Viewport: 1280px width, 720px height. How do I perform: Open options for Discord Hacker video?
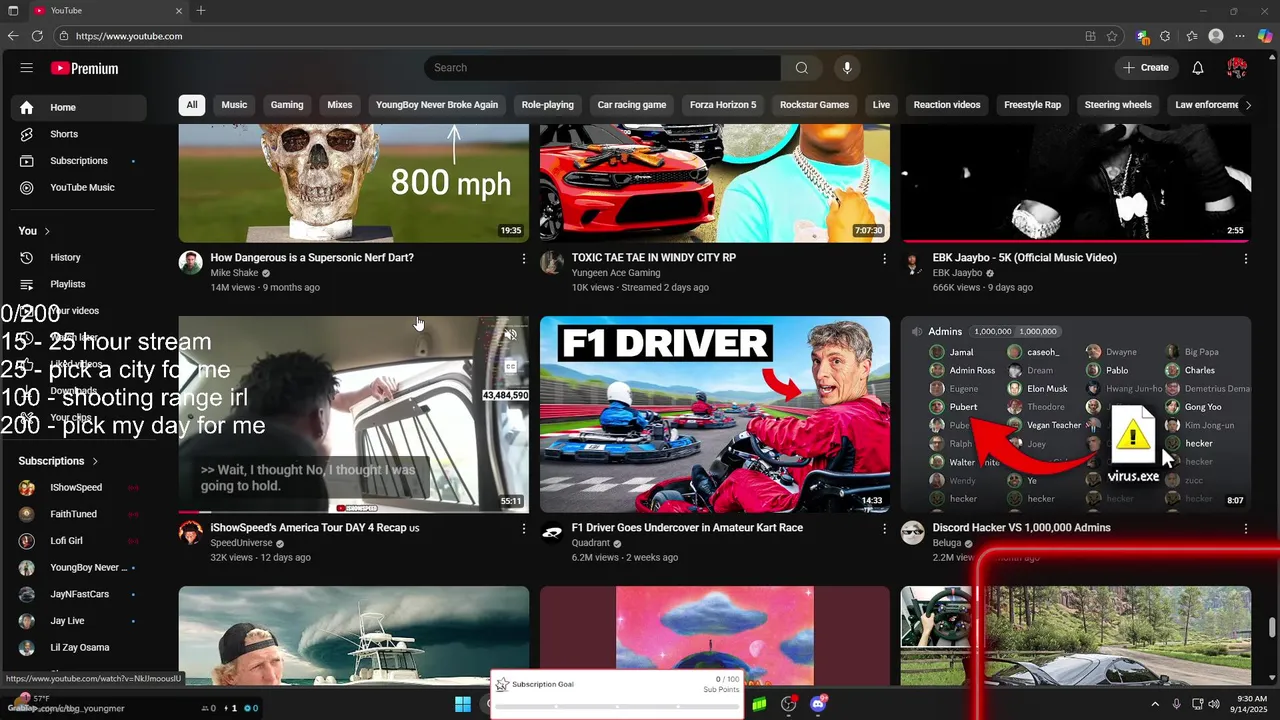click(x=1245, y=528)
